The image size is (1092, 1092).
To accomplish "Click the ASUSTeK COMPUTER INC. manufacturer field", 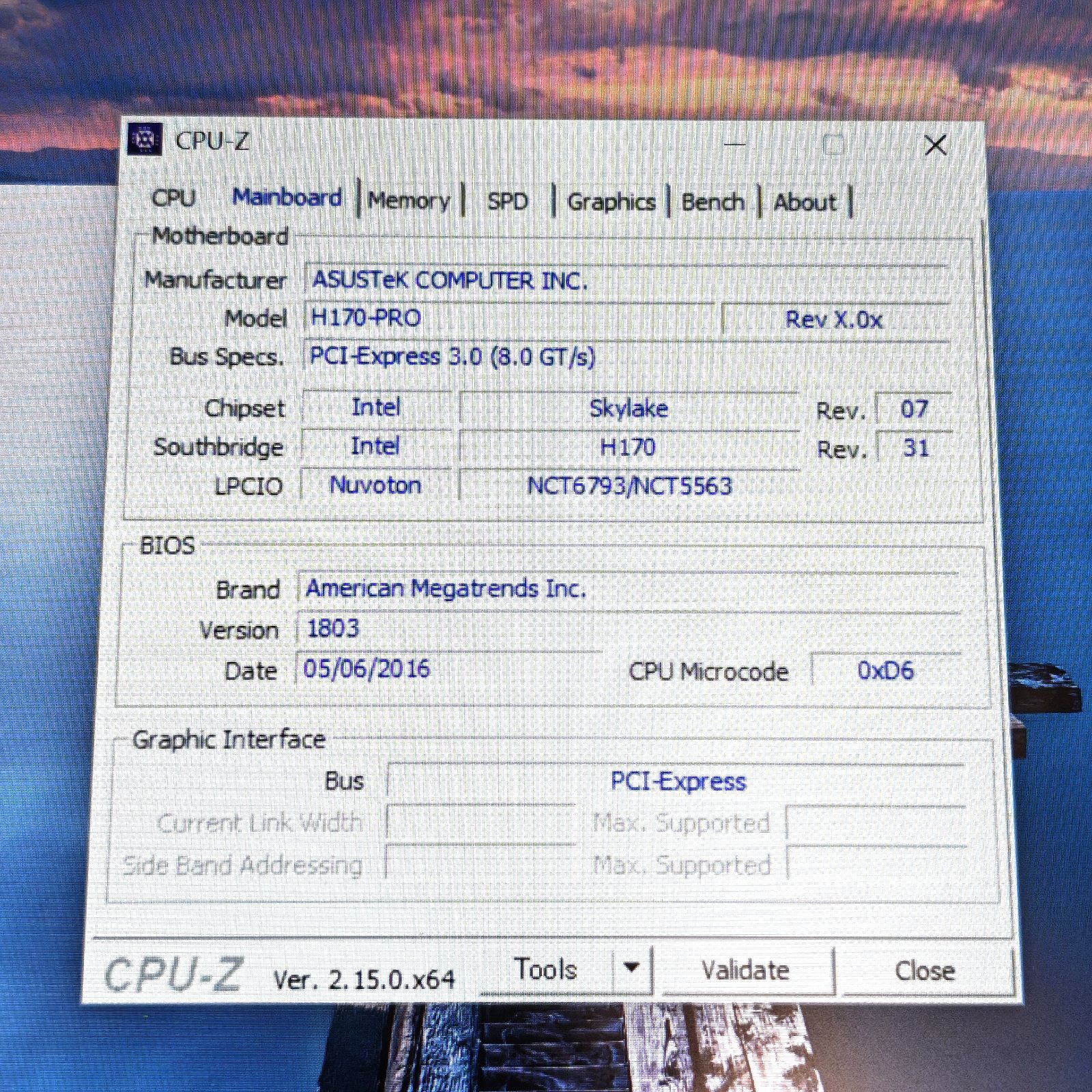I will (627, 281).
